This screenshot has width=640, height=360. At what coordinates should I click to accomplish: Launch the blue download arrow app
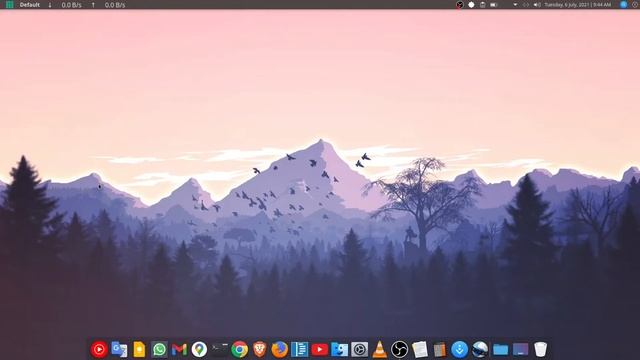460,349
